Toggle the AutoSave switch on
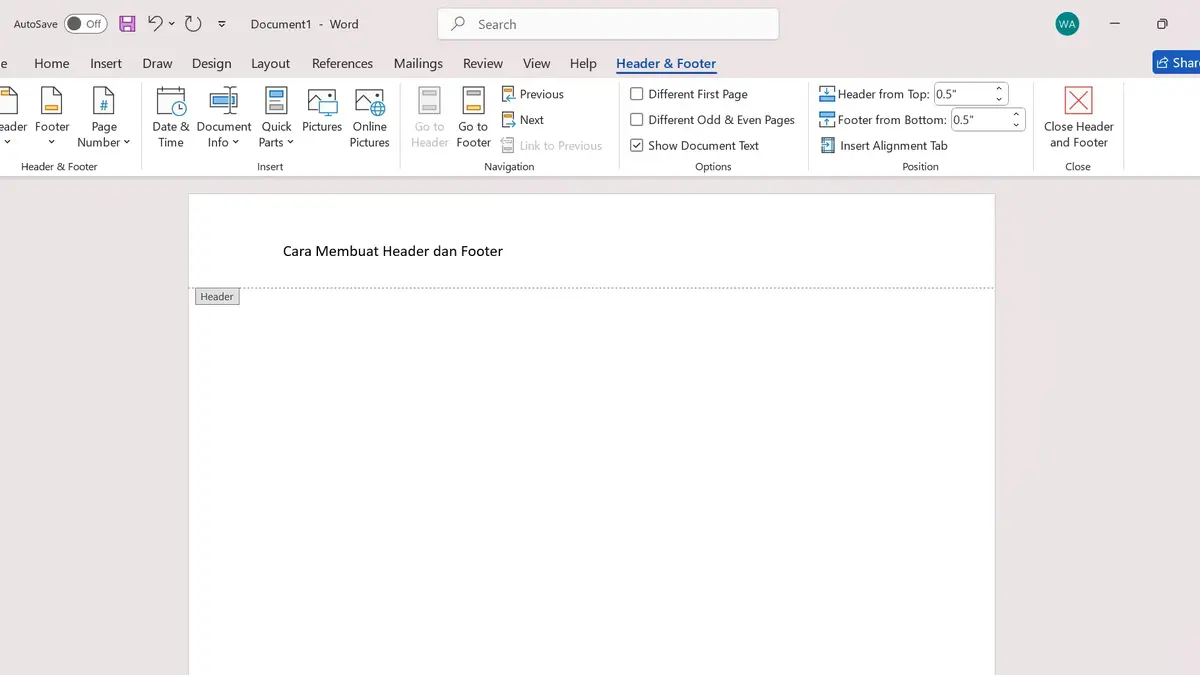The width and height of the screenshot is (1200, 675). click(x=85, y=23)
